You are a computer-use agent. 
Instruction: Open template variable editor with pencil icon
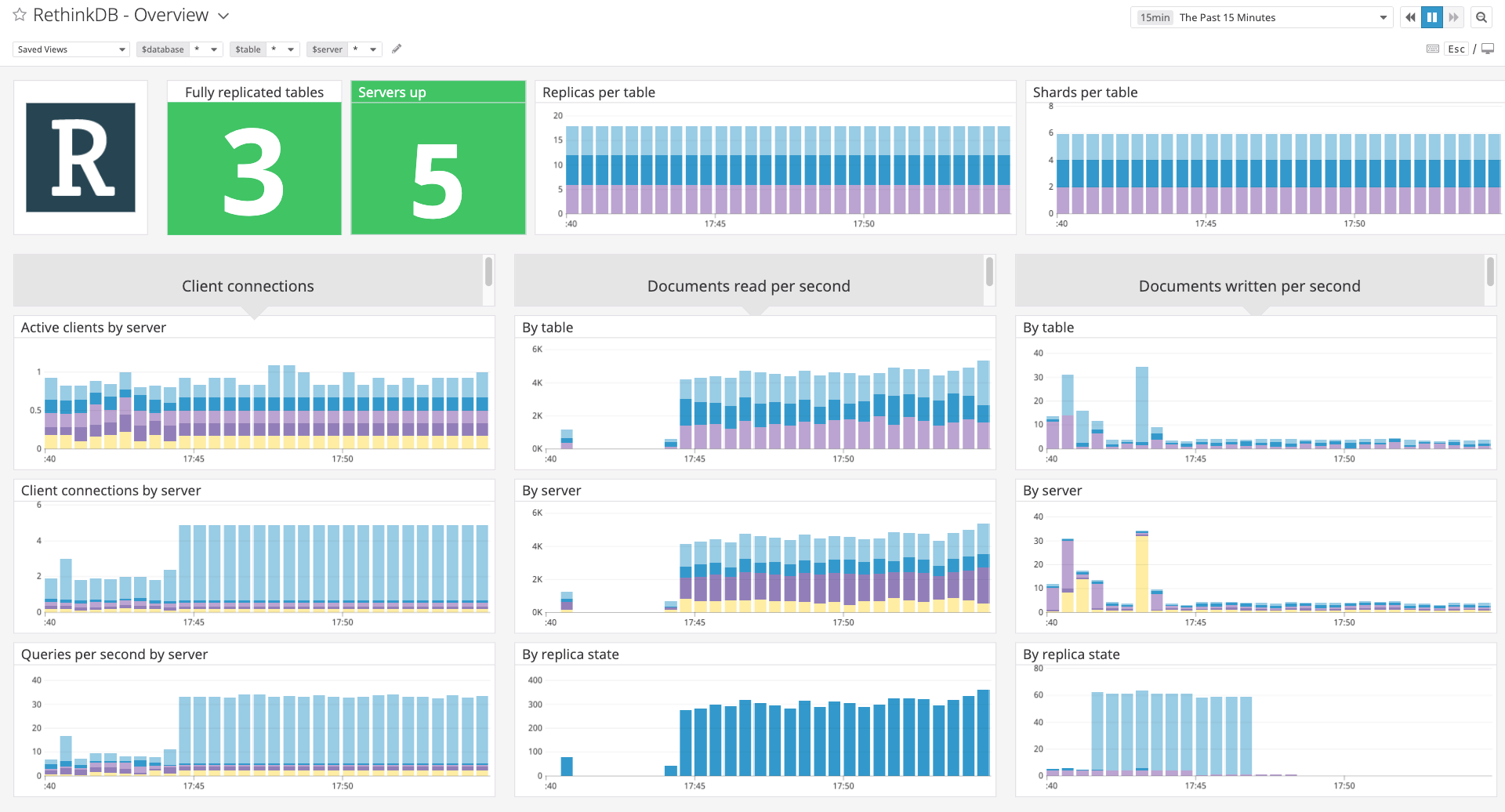pos(397,49)
